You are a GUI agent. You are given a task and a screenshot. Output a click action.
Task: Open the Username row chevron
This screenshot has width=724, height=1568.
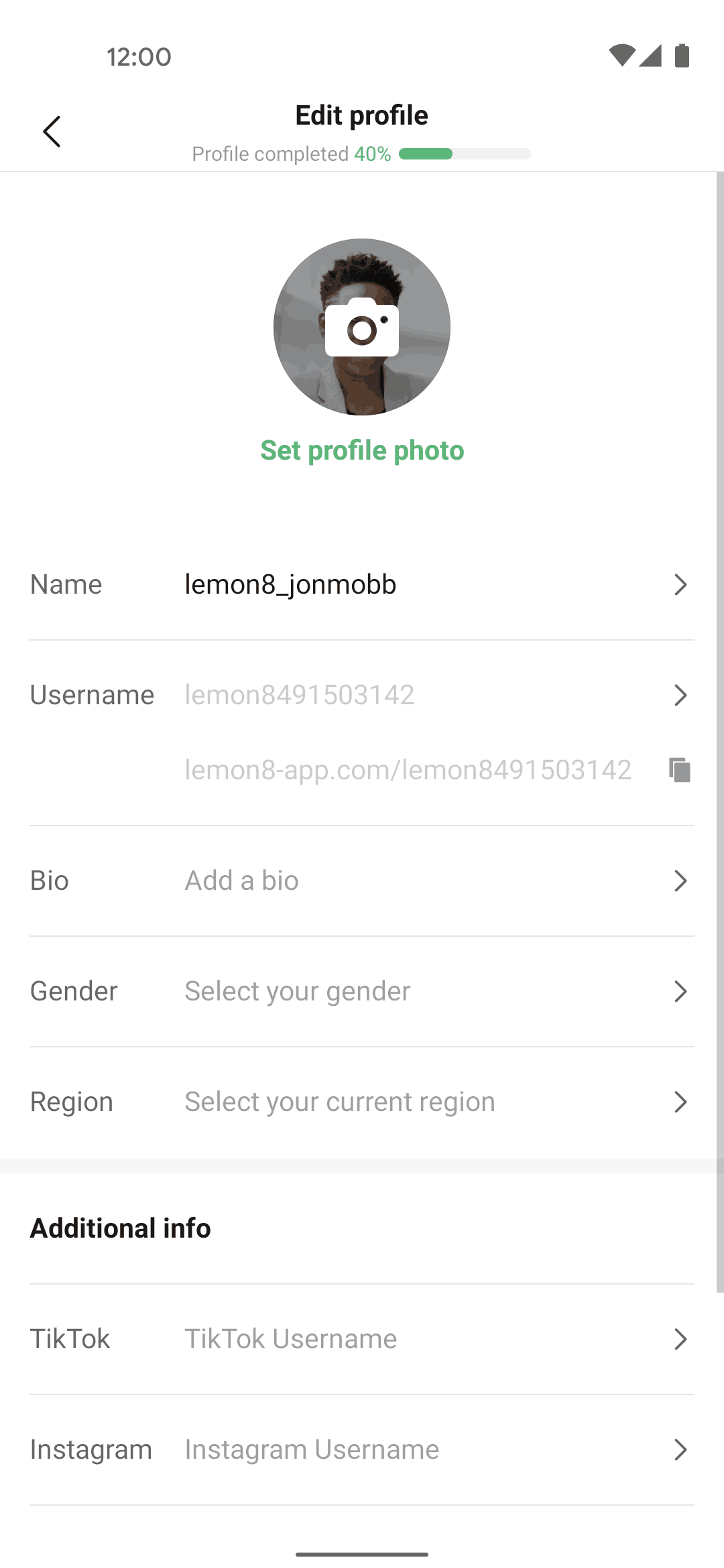pyautogui.click(x=680, y=696)
